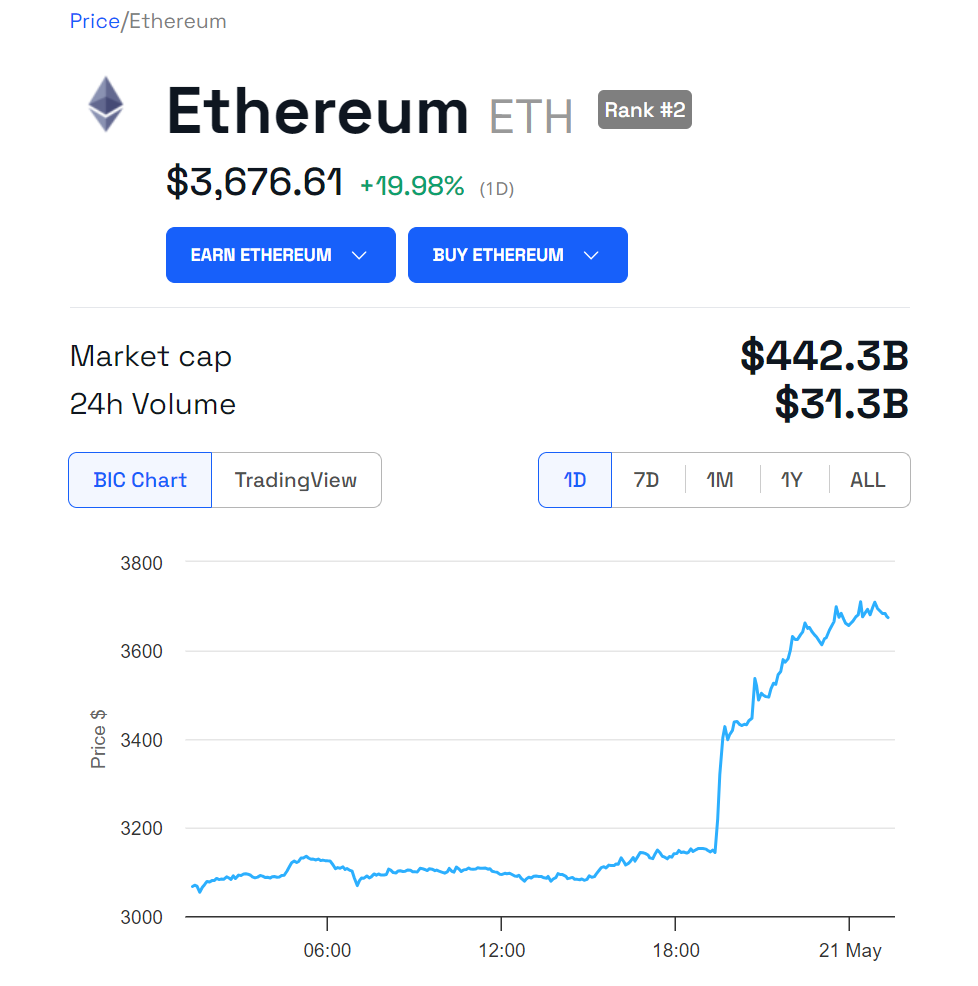Click the 12:00 axis tick label
The image size is (978, 986).
(501, 950)
